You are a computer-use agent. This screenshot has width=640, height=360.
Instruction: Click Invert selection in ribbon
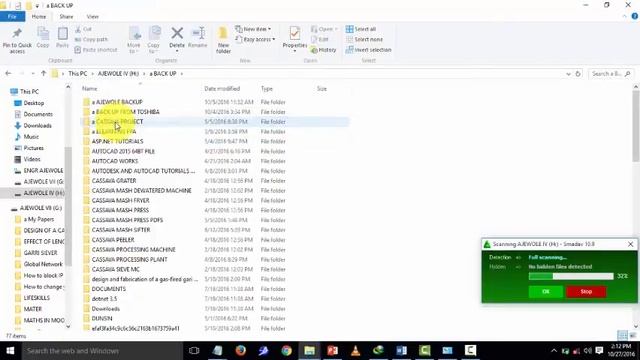click(369, 50)
